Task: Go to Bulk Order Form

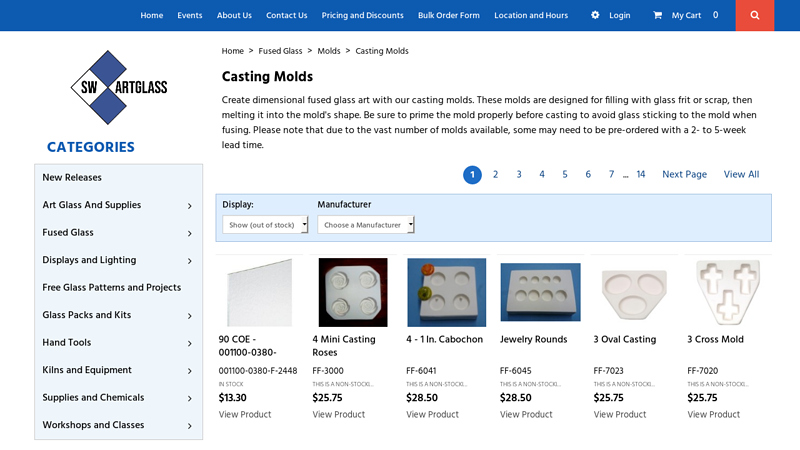Action: [x=449, y=15]
